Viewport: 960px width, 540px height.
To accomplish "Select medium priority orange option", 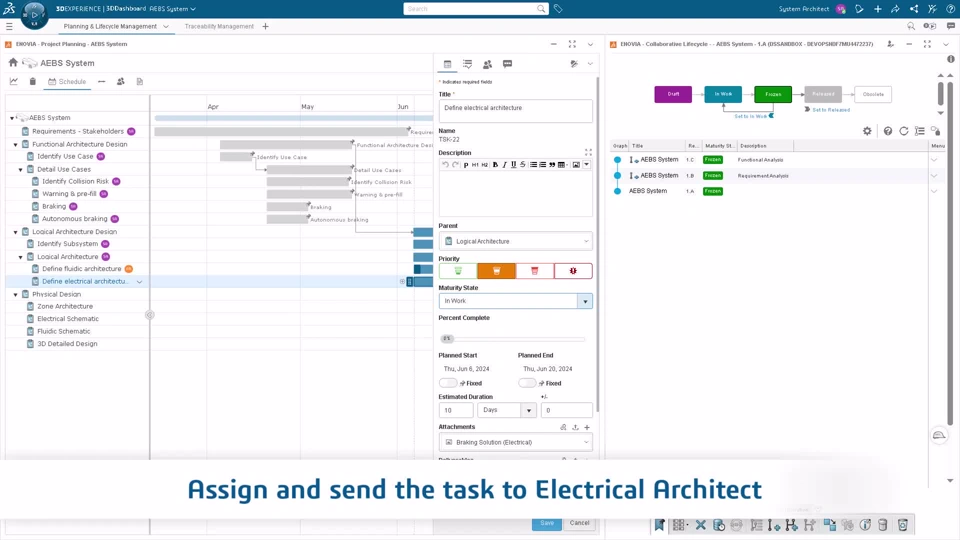I will [497, 271].
